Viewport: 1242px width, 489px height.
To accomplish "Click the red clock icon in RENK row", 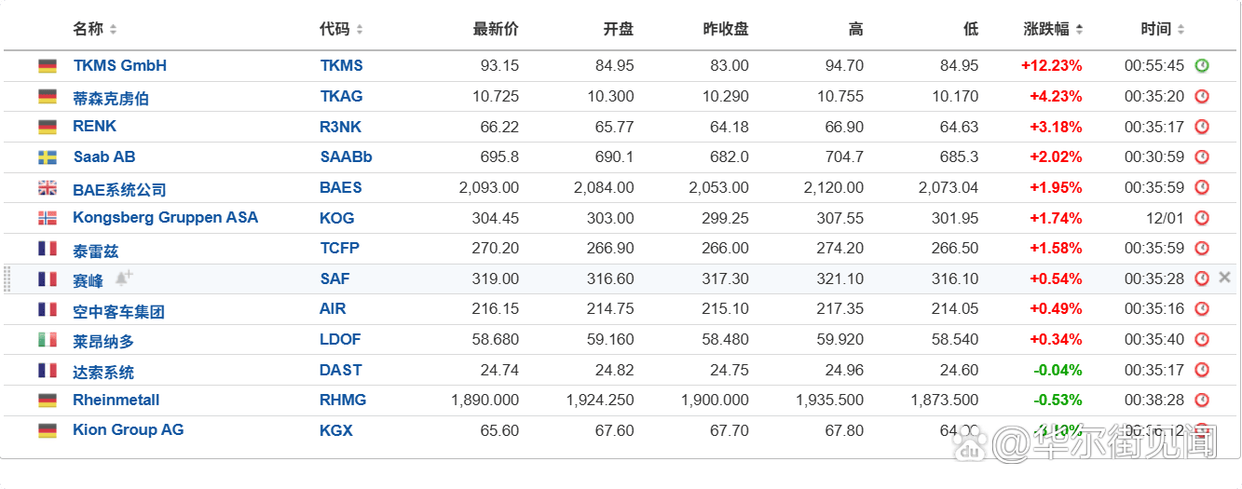I will tap(1202, 127).
